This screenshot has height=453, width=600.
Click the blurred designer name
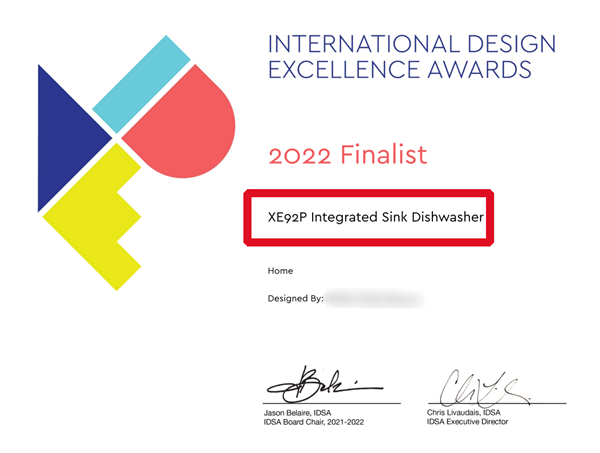pyautogui.click(x=374, y=299)
